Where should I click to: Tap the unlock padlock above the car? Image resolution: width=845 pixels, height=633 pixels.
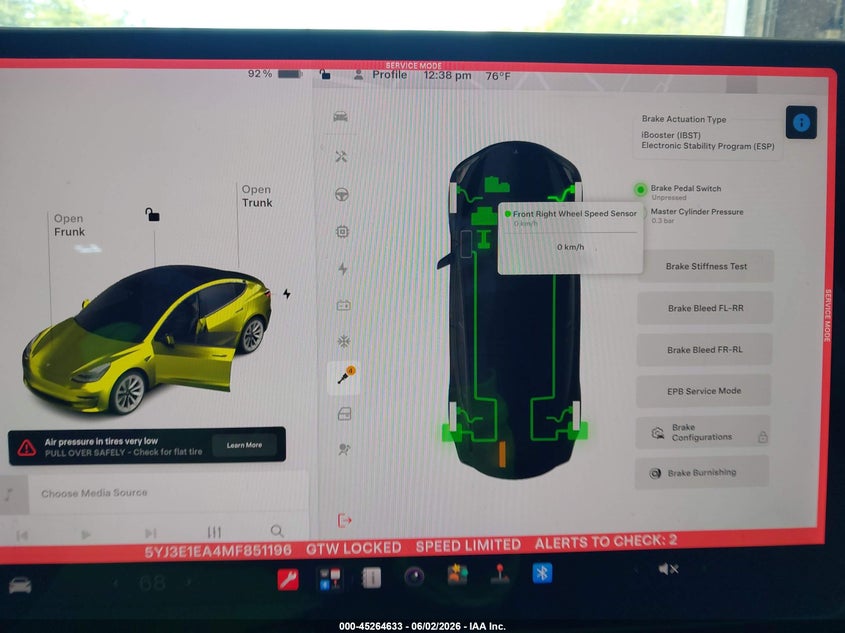tap(152, 214)
